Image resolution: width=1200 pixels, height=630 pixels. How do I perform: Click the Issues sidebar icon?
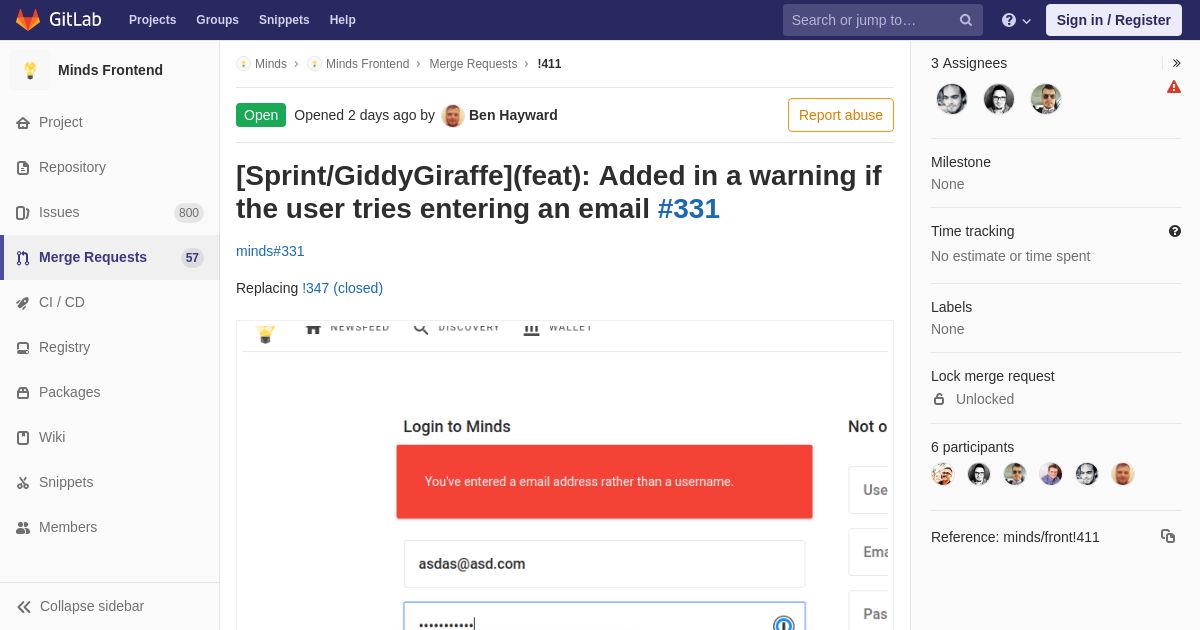point(23,212)
